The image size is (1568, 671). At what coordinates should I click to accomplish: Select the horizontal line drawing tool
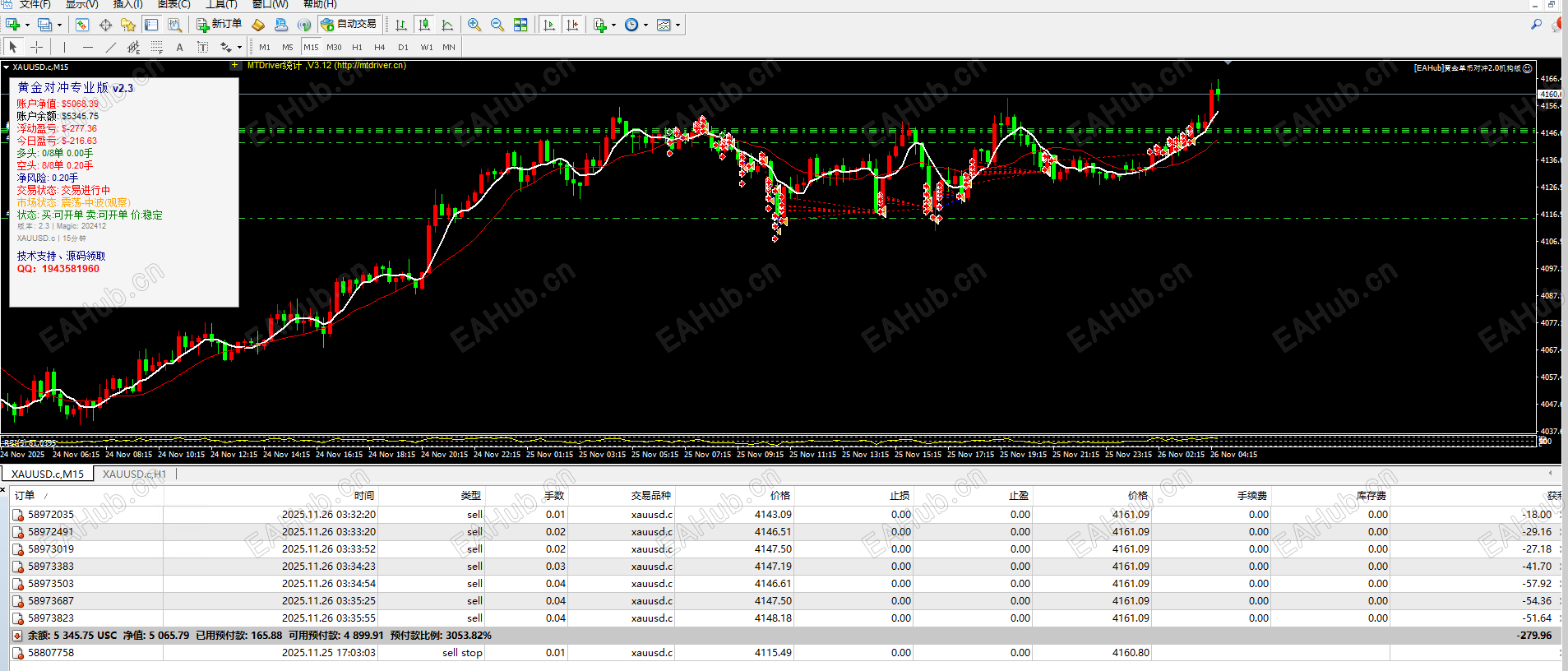pyautogui.click(x=88, y=47)
